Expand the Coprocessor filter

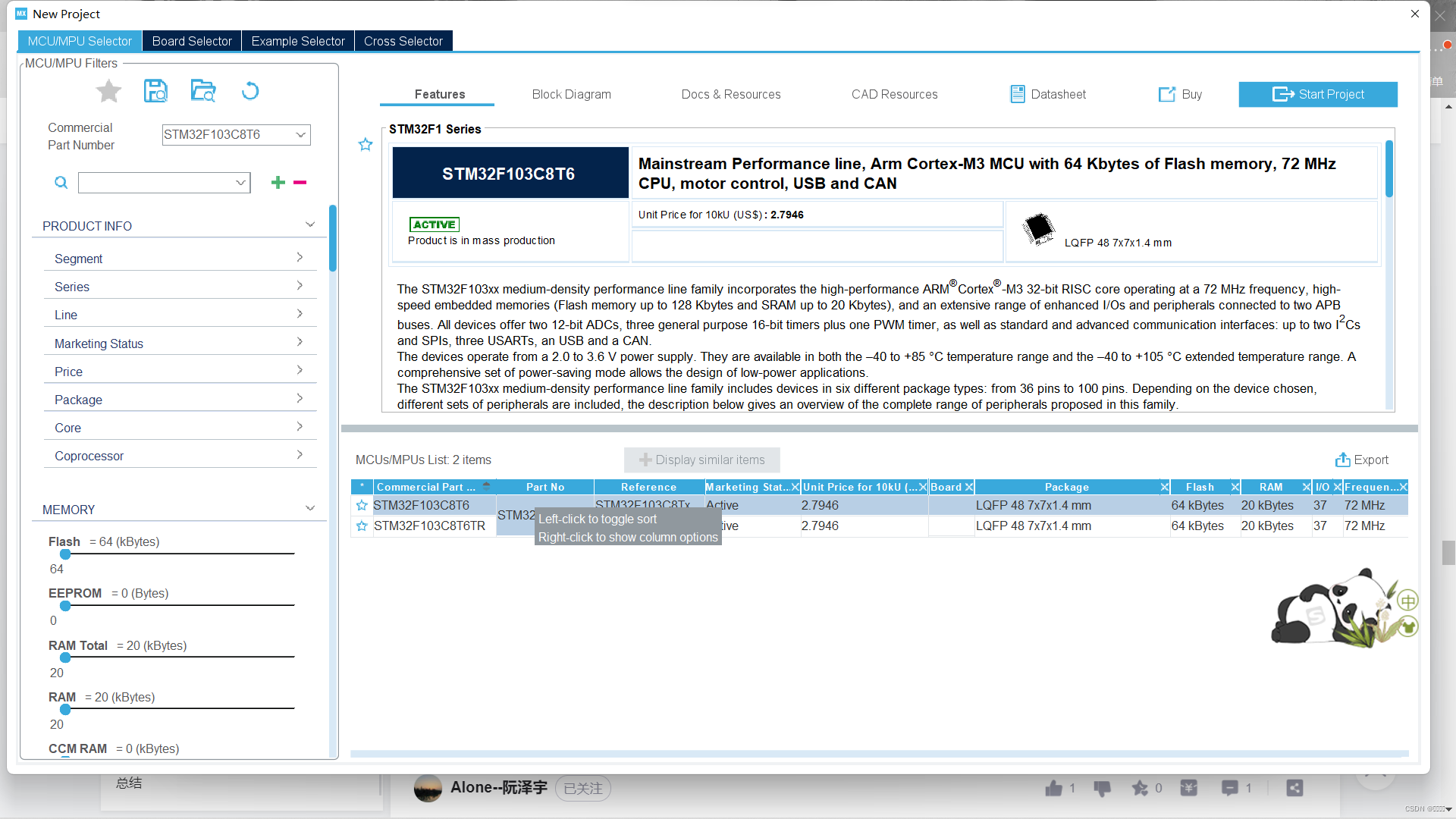(x=300, y=455)
